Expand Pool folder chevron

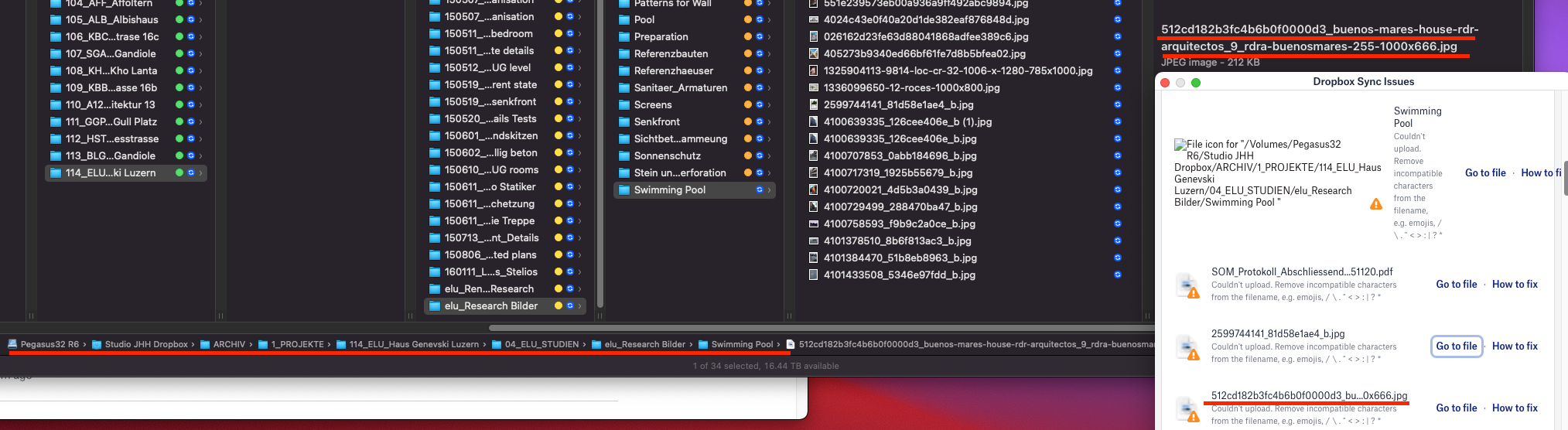pyautogui.click(x=769, y=19)
